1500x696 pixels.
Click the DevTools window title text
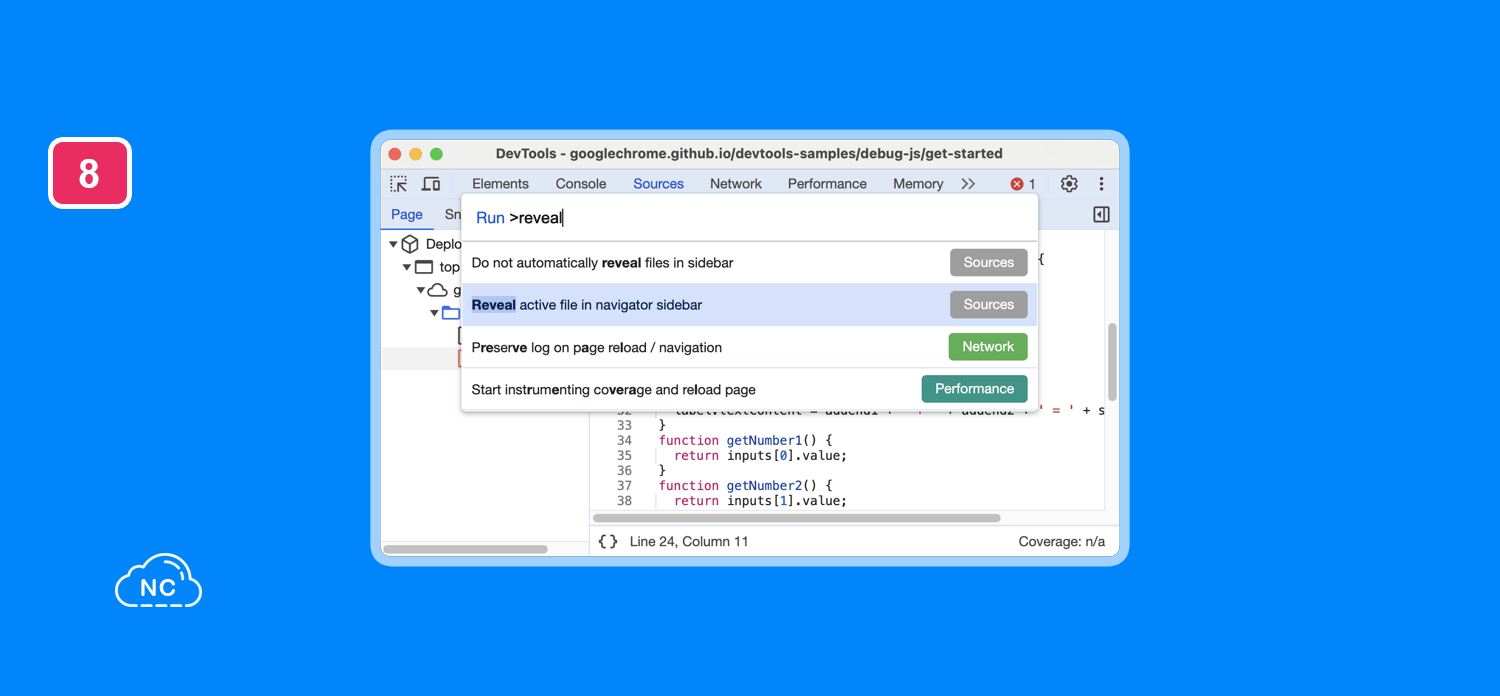pyautogui.click(x=749, y=154)
